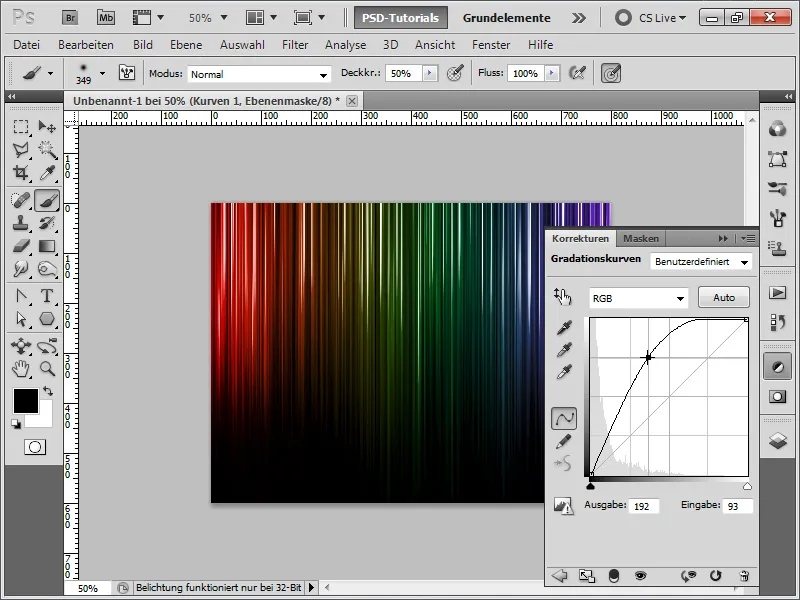This screenshot has width=800, height=600.
Task: Click the white point input slider
Action: coord(747,486)
